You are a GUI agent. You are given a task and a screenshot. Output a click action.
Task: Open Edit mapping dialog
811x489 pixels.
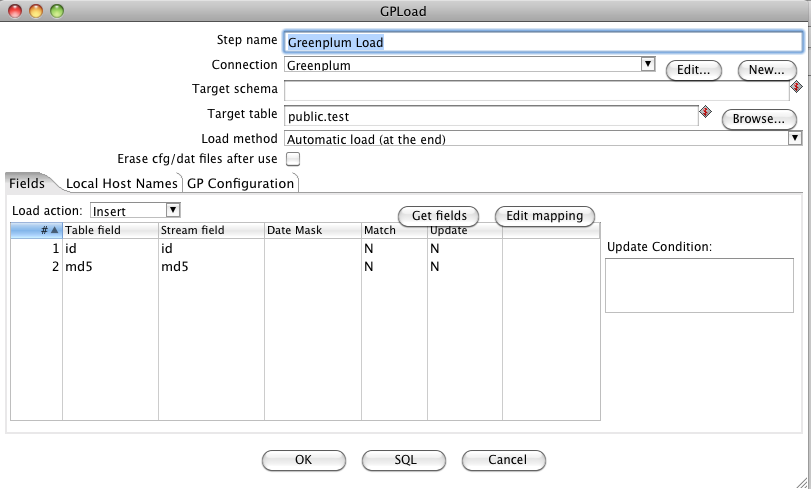545,216
